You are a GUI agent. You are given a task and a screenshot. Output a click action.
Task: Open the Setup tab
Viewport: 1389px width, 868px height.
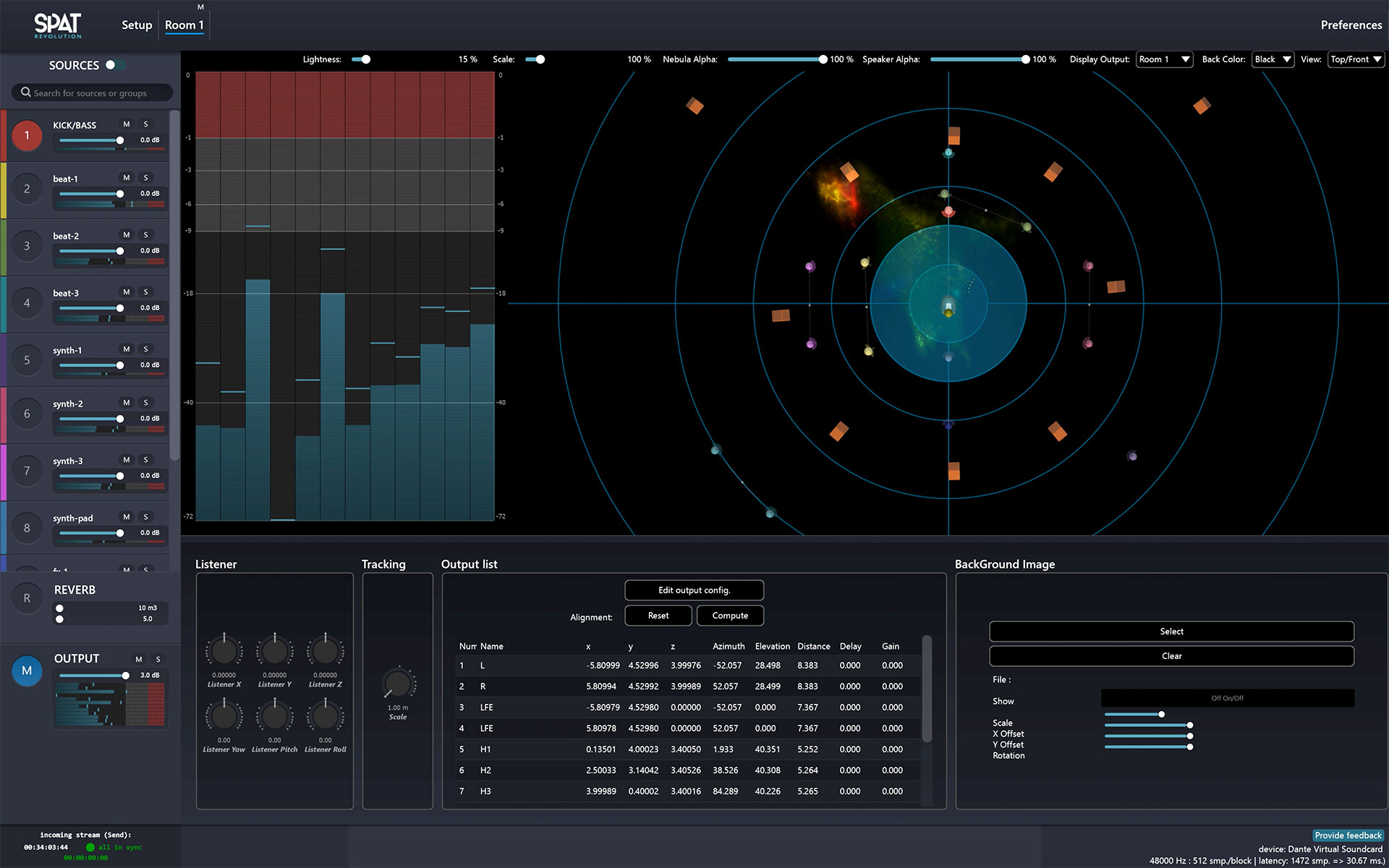(137, 25)
